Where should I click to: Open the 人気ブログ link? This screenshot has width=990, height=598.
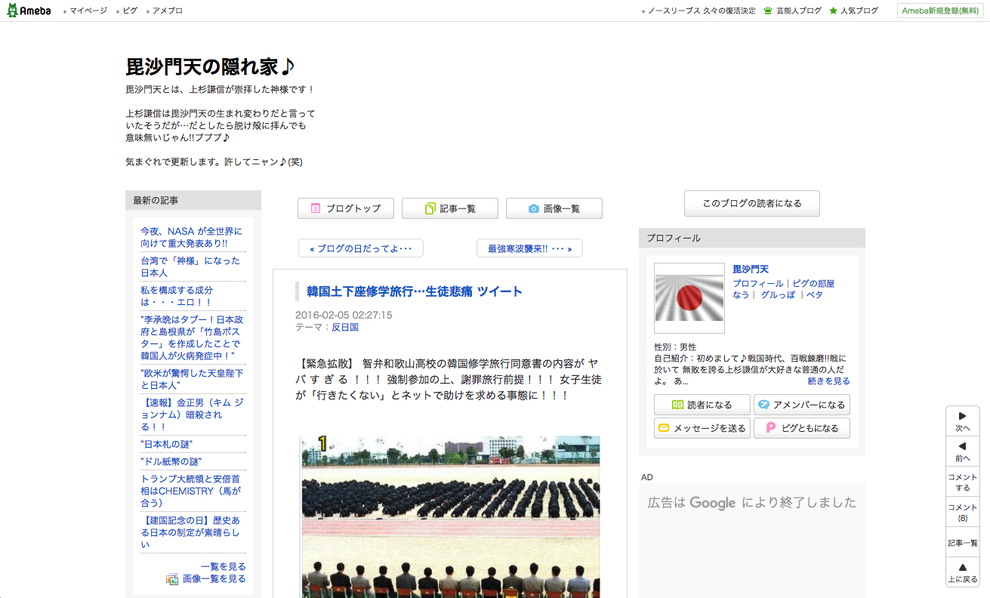[859, 11]
